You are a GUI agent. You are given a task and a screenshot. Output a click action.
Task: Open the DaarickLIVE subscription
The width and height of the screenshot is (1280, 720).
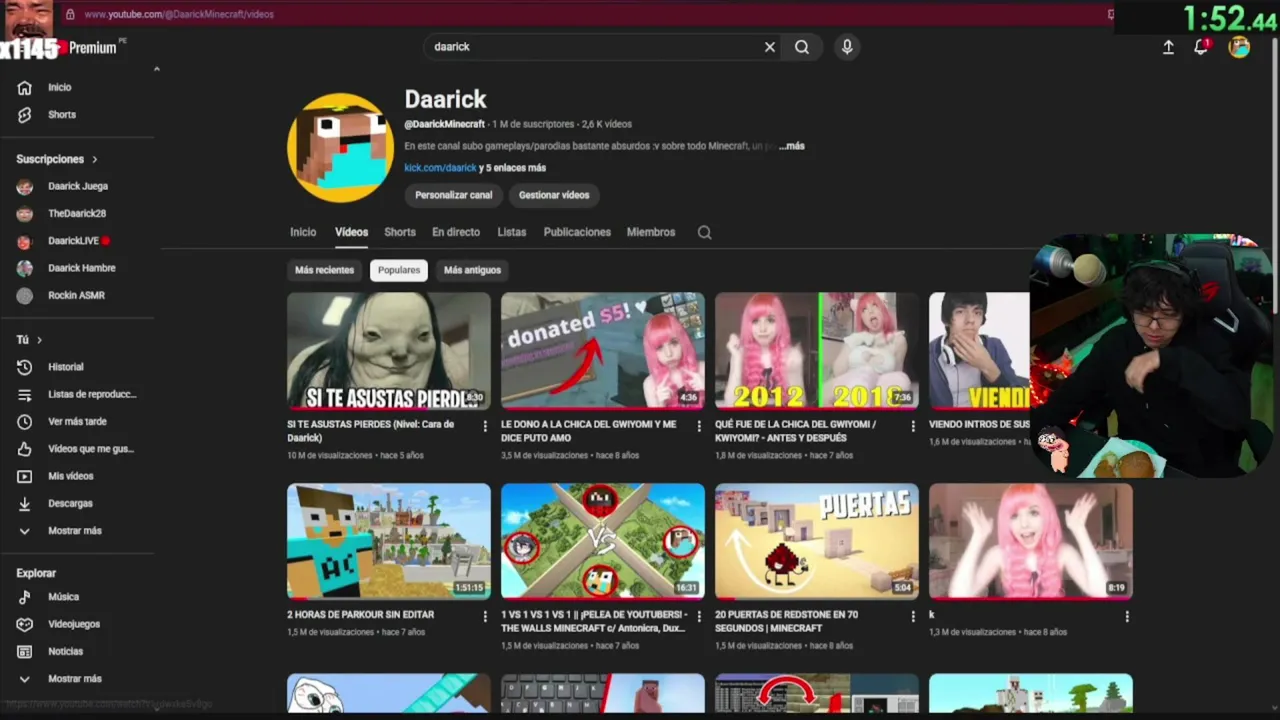73,241
